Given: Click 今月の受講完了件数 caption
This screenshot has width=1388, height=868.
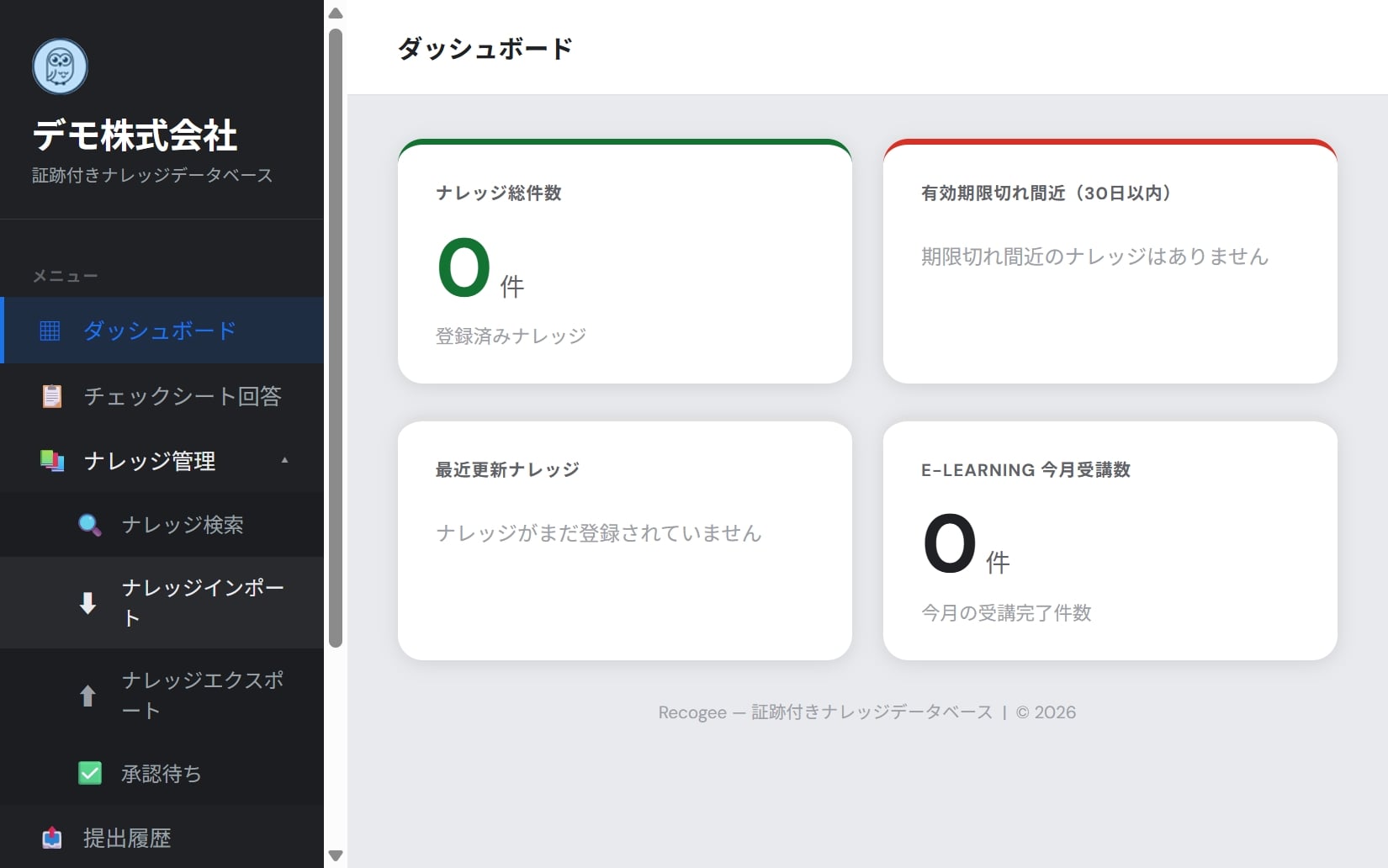Looking at the screenshot, I should pyautogui.click(x=1006, y=612).
